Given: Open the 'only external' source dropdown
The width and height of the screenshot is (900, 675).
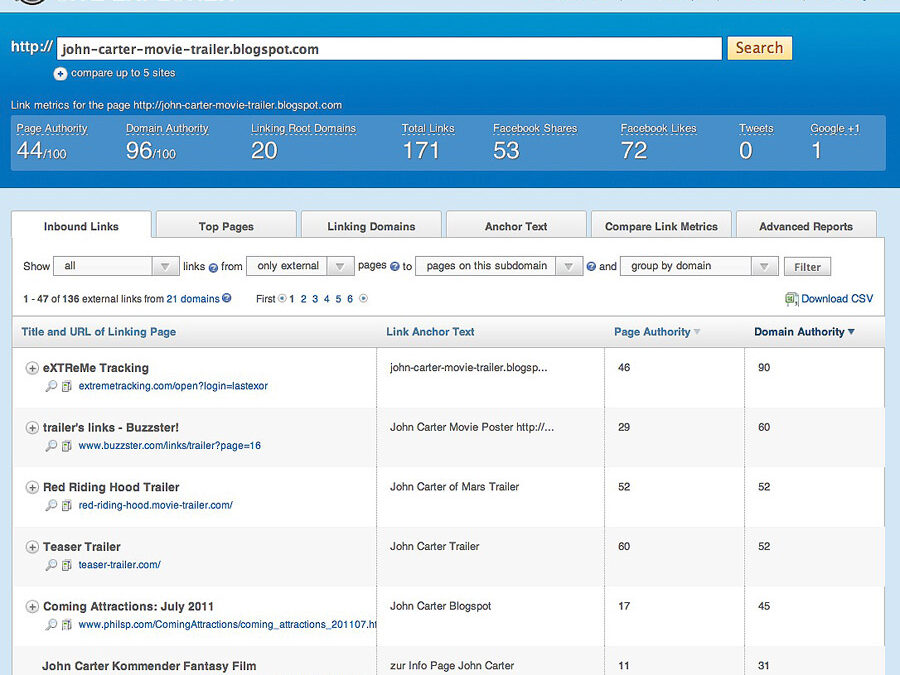Looking at the screenshot, I should [x=300, y=266].
